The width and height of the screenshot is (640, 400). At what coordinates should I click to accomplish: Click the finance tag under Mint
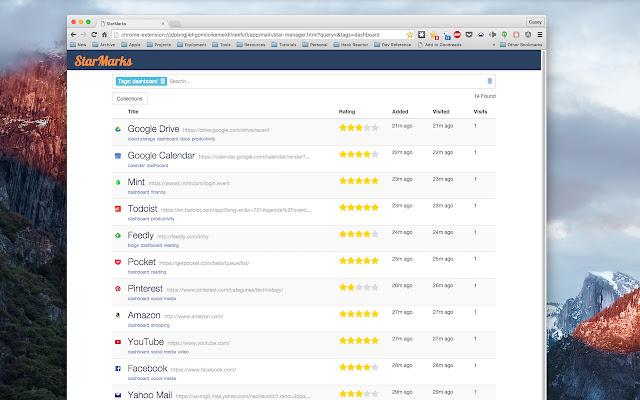pos(158,192)
